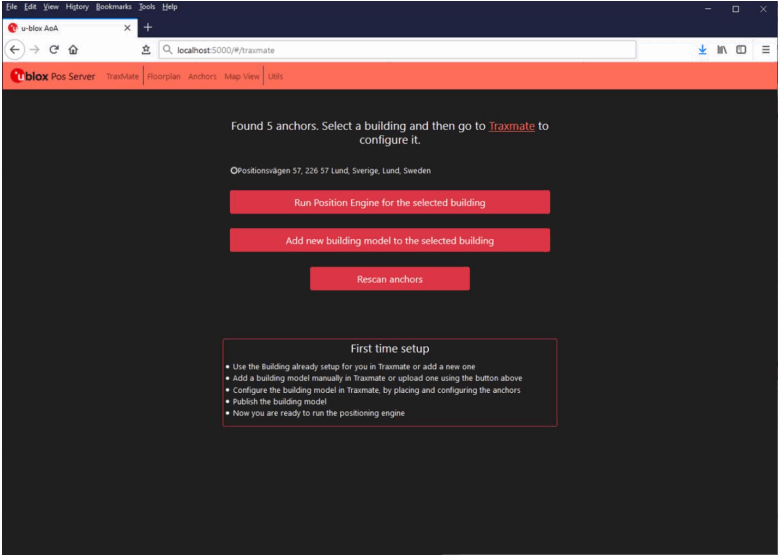780x556 pixels.
Task: Maximize the browser window
Action: pos(735,9)
